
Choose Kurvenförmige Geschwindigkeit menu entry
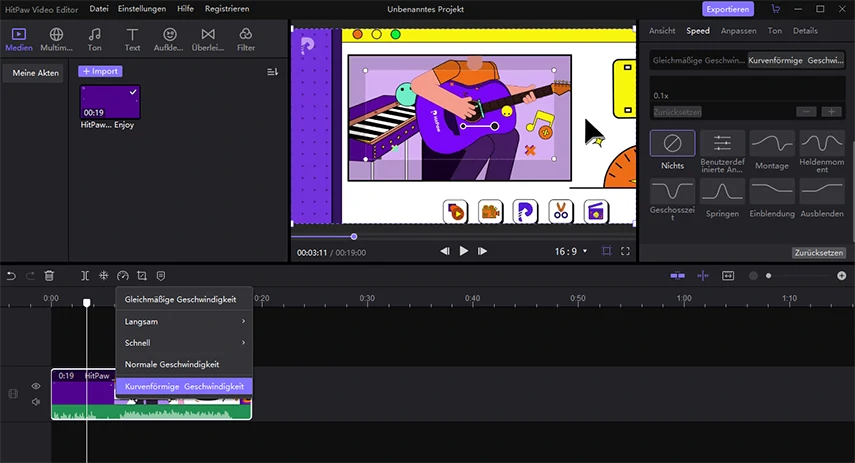184,386
